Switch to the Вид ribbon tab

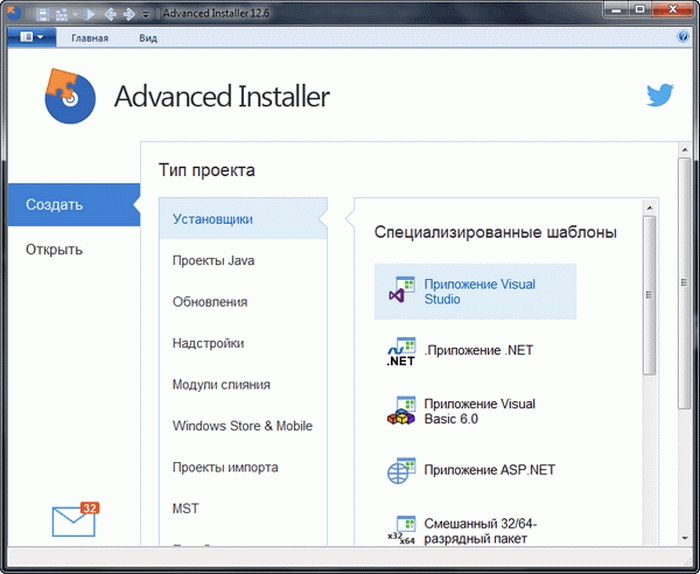(148, 37)
